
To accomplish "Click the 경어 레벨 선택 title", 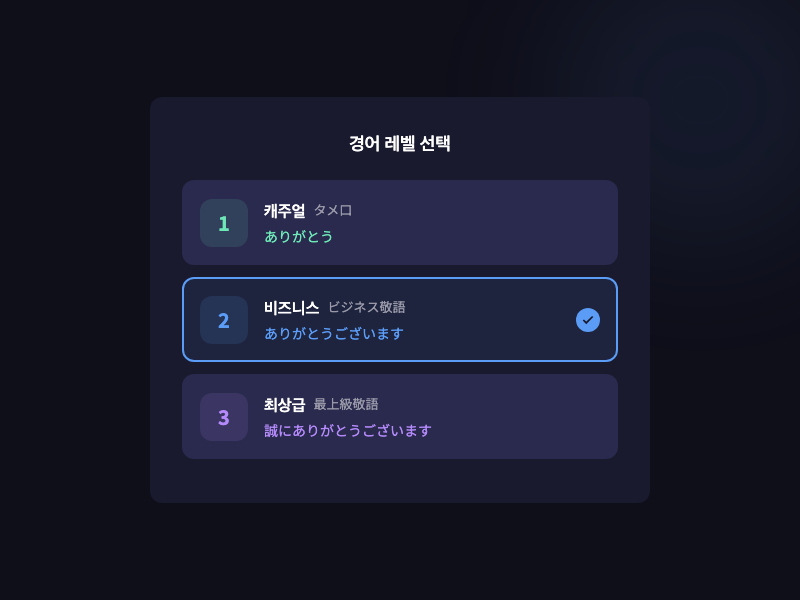I will pyautogui.click(x=400, y=143).
